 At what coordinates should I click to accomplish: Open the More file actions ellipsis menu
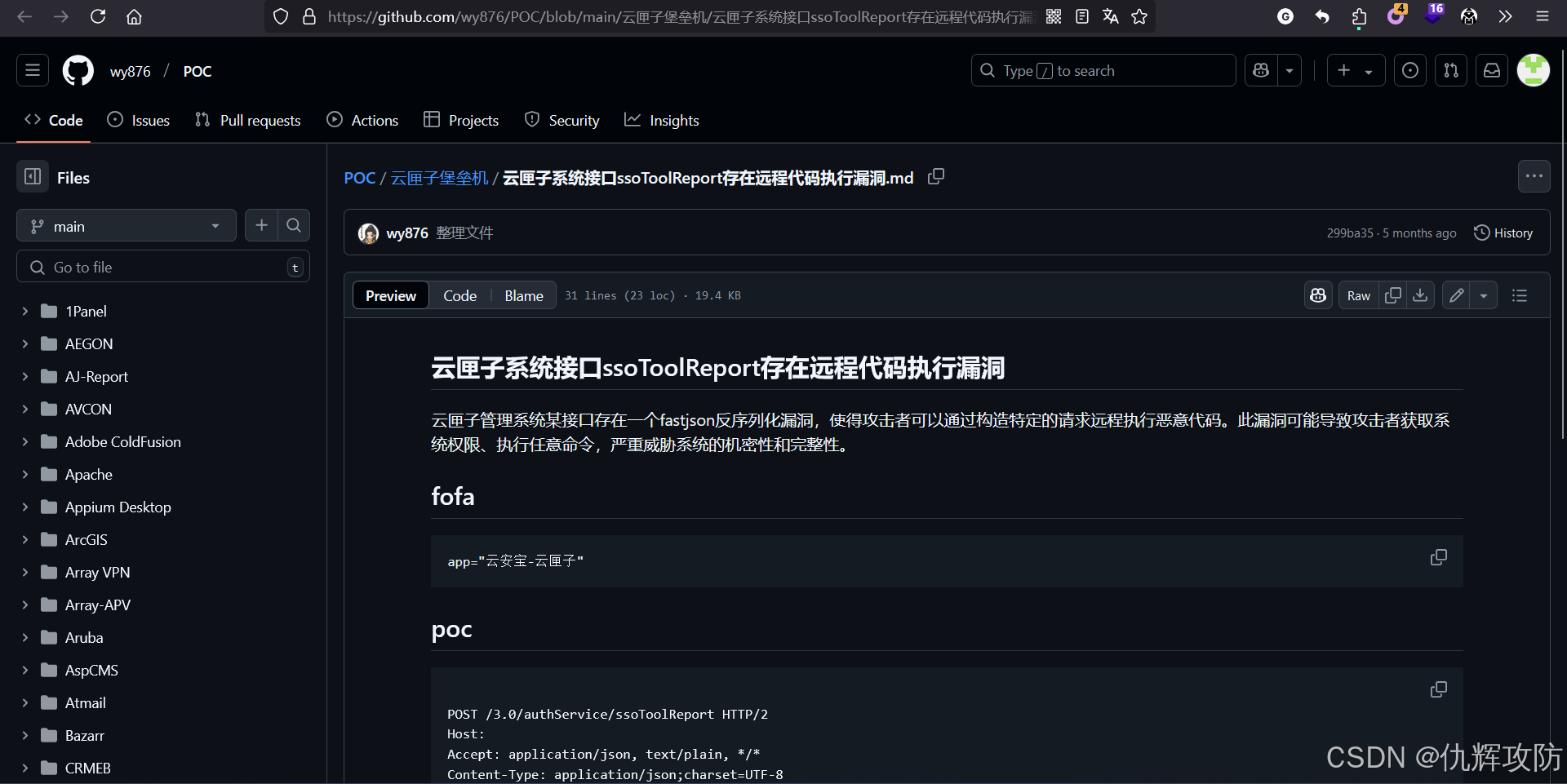(x=1534, y=176)
